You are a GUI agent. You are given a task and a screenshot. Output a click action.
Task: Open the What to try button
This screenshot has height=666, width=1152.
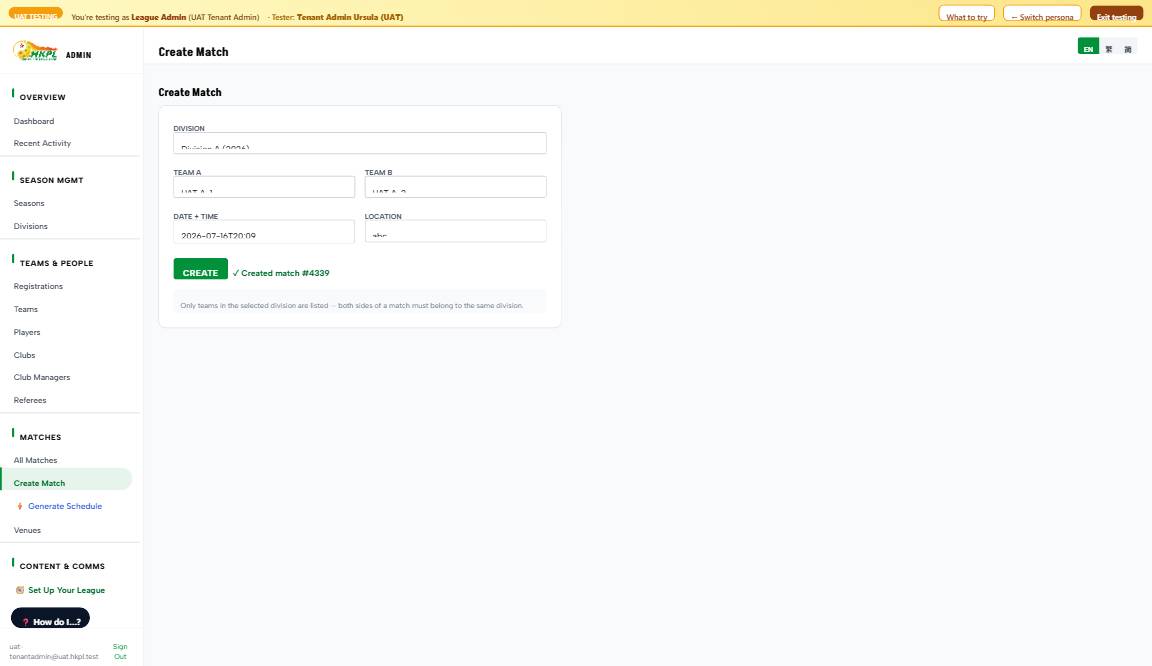[x=966, y=14]
